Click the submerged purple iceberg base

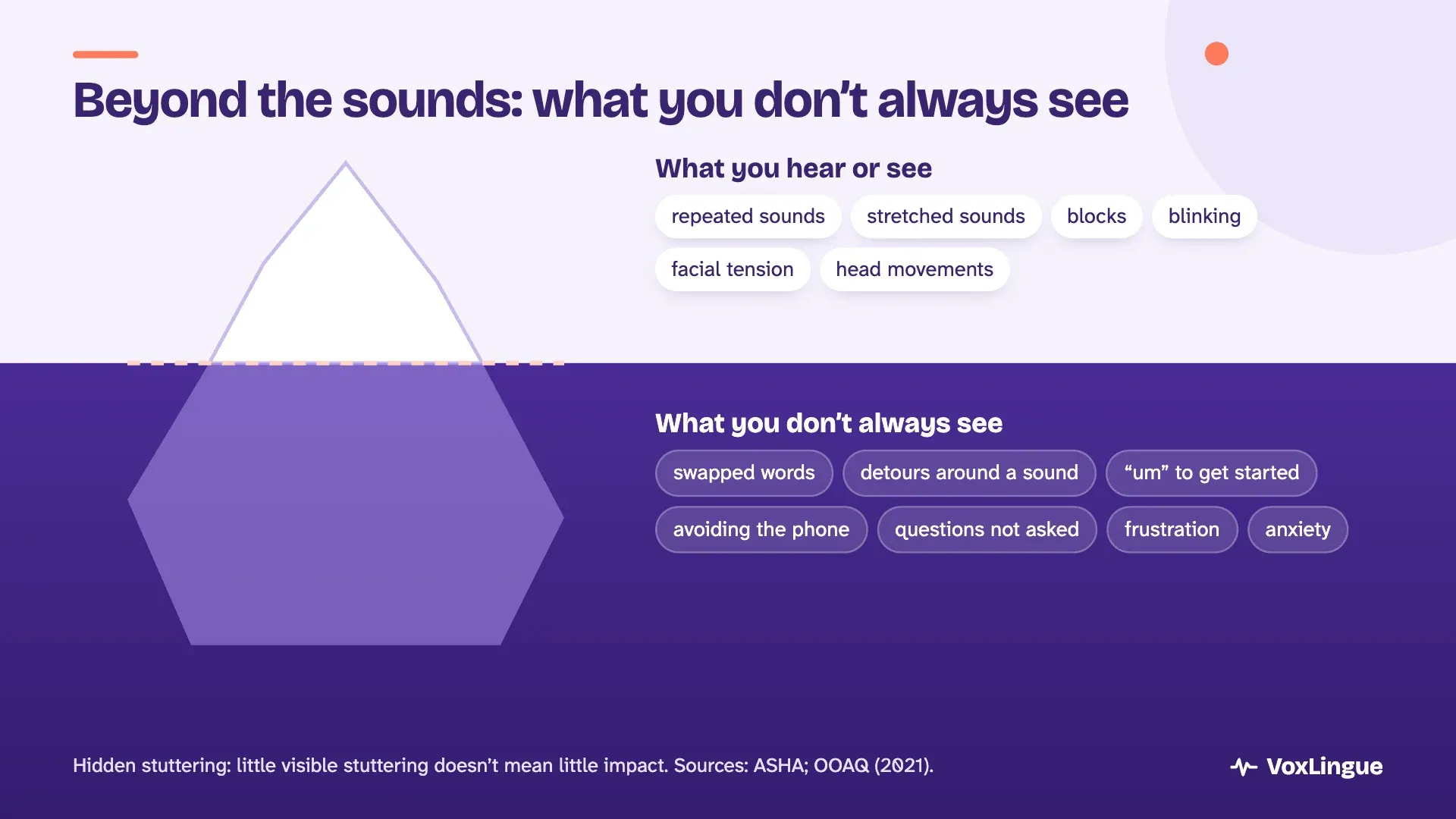[x=346, y=504]
